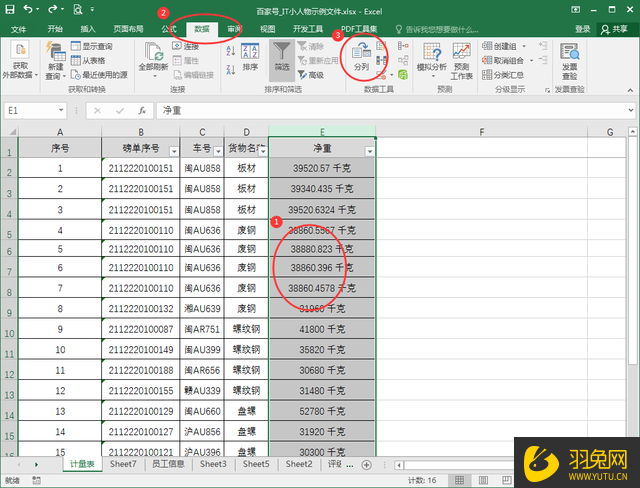Click the Remove Duplicates icon
Viewport: 640px width, 488px height.
pos(381,60)
